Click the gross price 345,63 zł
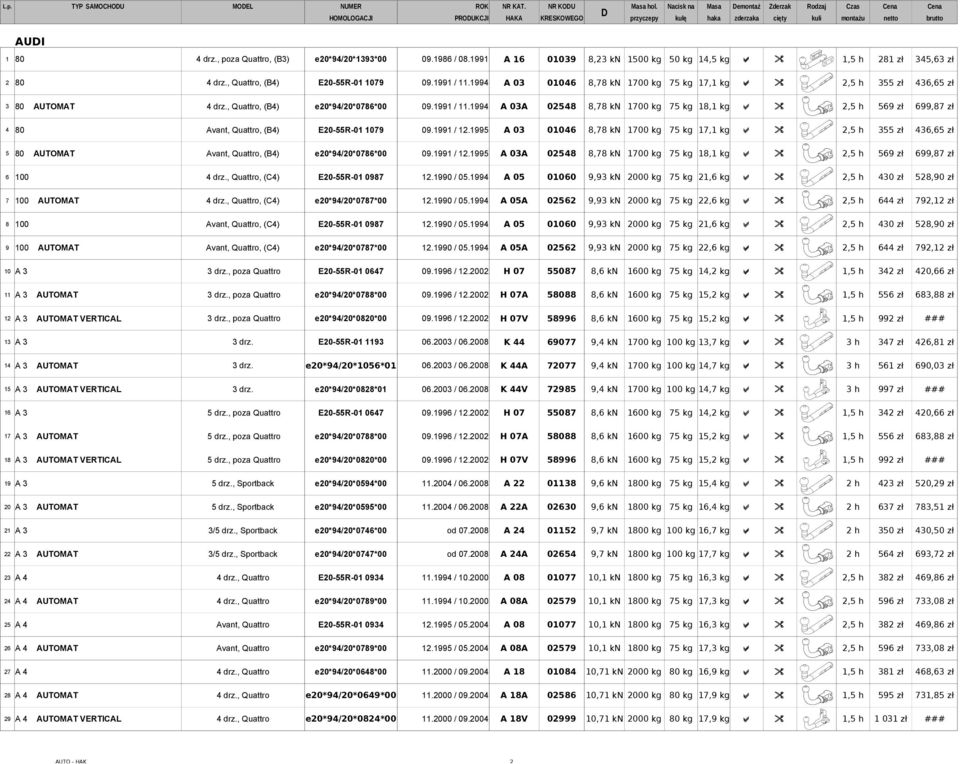Image resolution: width=960 pixels, height=764 pixels. click(934, 59)
